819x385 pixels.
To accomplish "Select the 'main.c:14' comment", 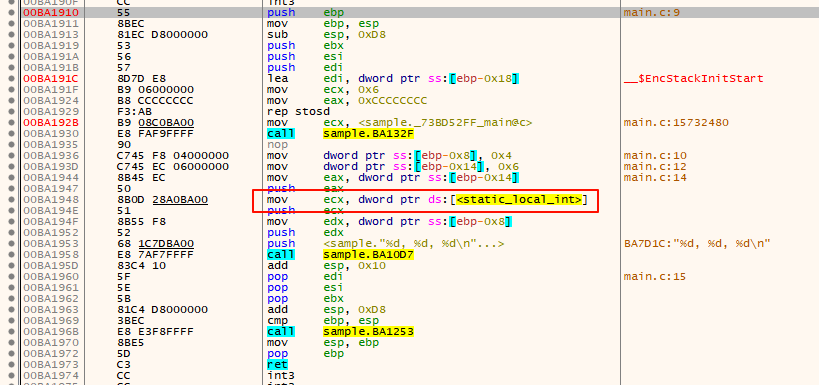I will (x=655, y=178).
